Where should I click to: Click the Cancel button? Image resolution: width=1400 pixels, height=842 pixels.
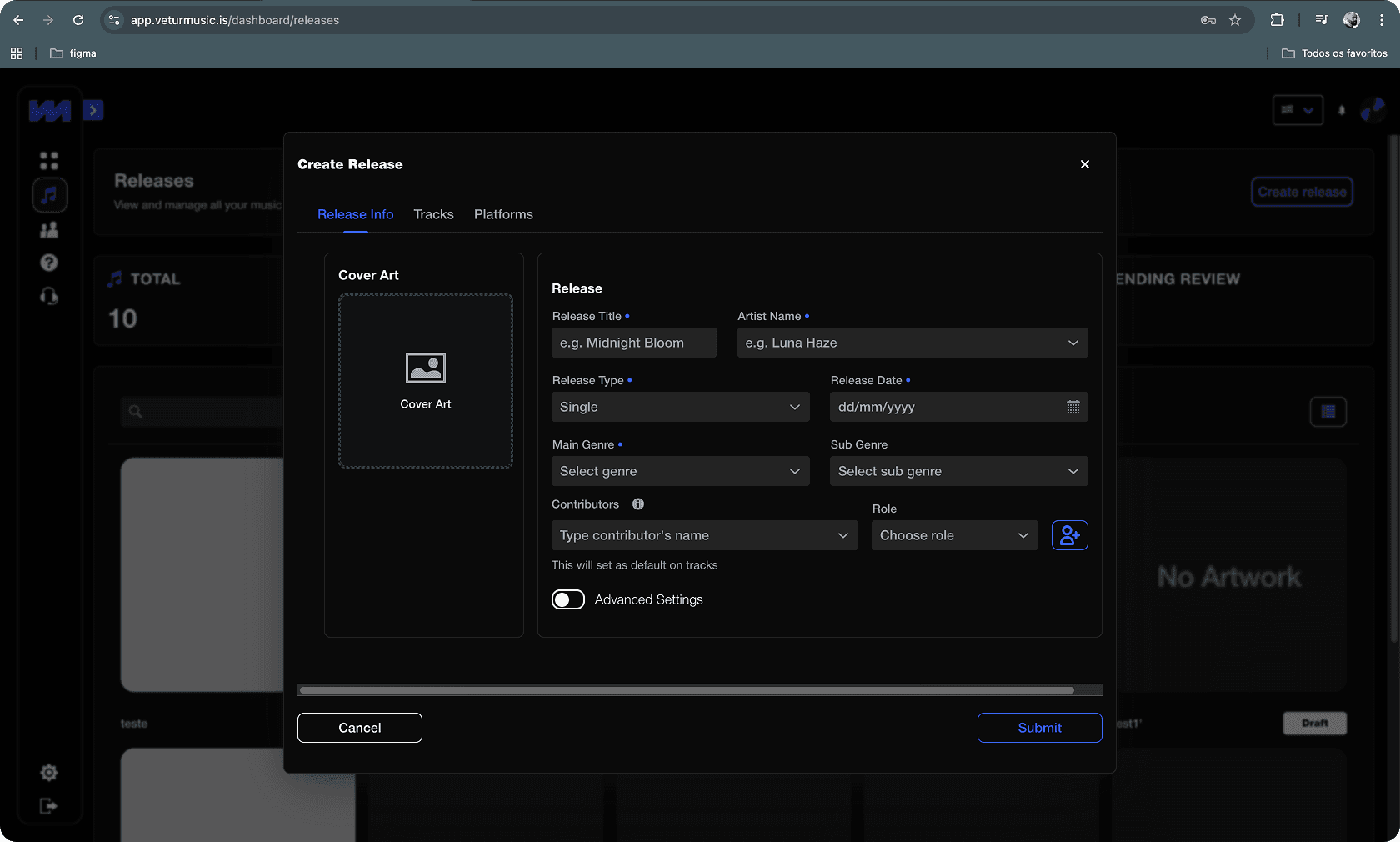pyautogui.click(x=360, y=728)
